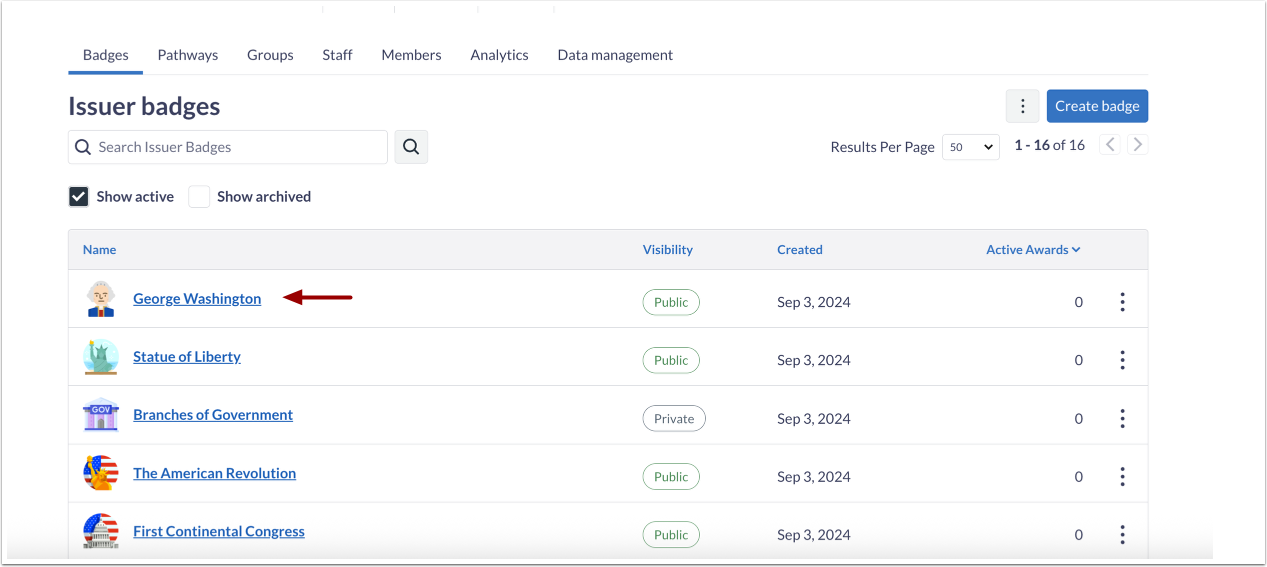
Task: Enable the Show archived checkbox
Action: (200, 197)
